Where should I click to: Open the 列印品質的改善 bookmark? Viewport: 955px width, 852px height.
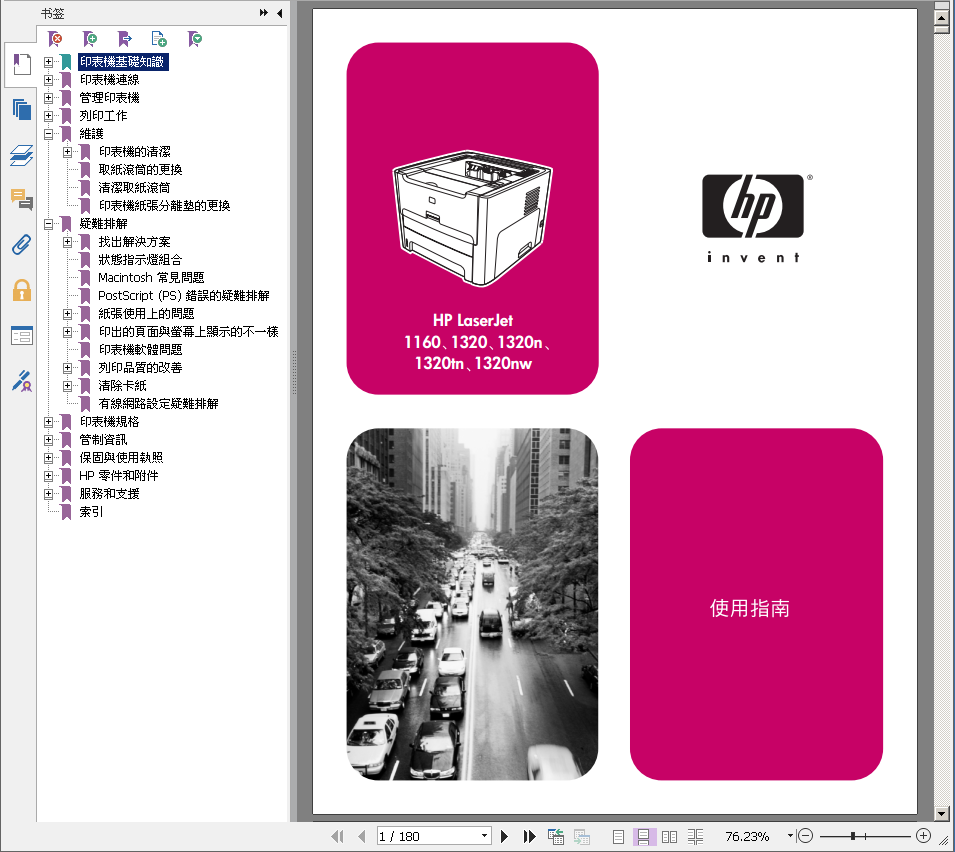[140, 367]
